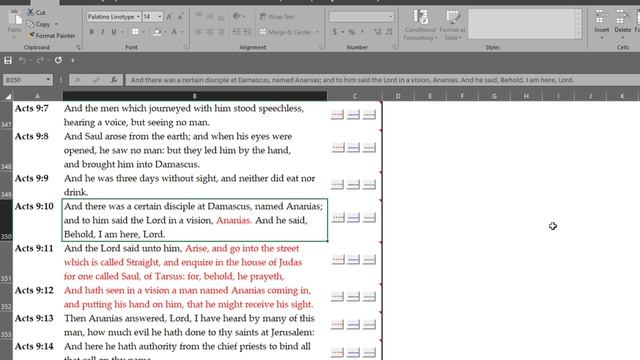Open Clipboard group dialog launcher

pos(78,47)
